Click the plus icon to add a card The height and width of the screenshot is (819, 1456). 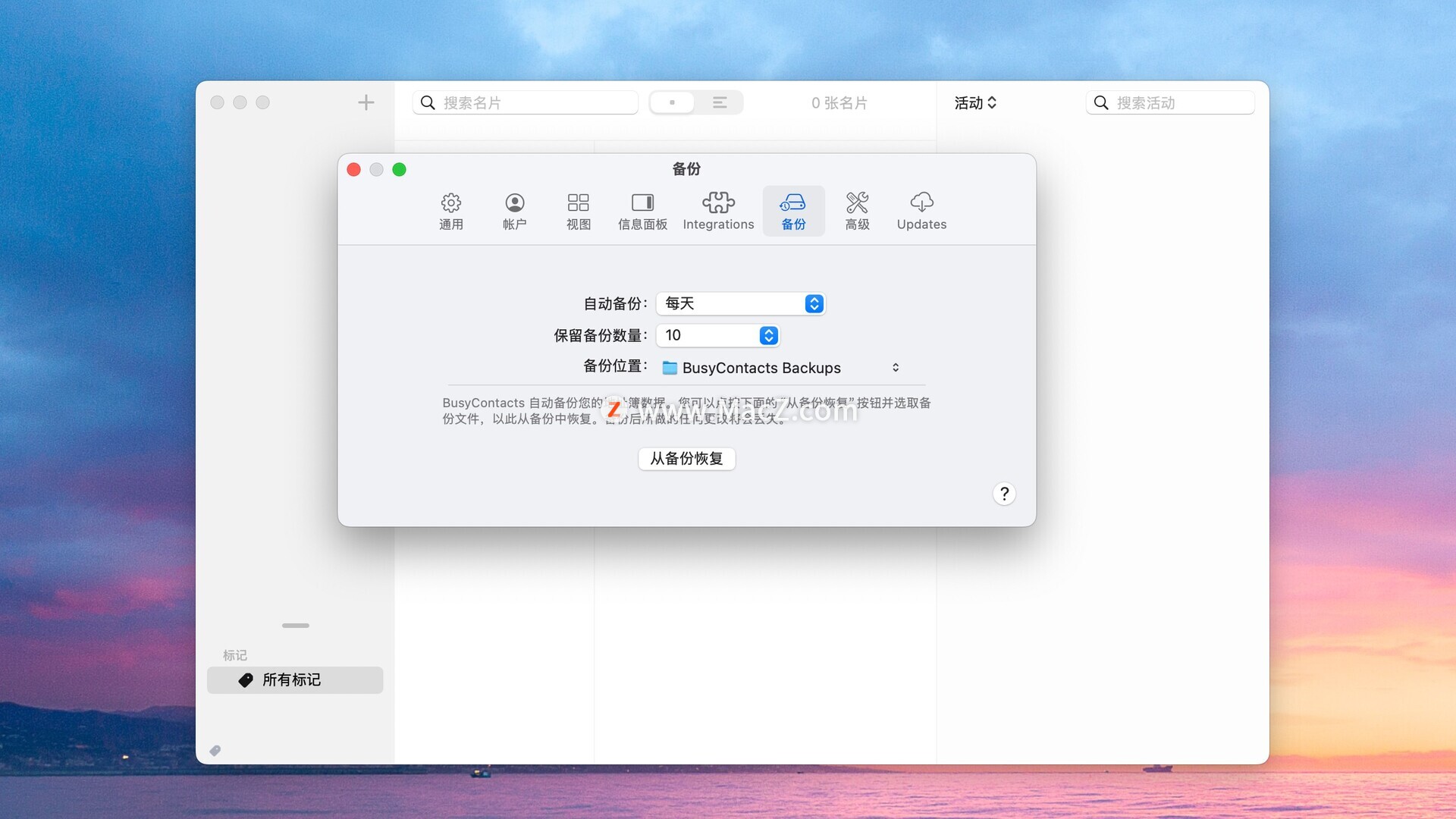[366, 102]
